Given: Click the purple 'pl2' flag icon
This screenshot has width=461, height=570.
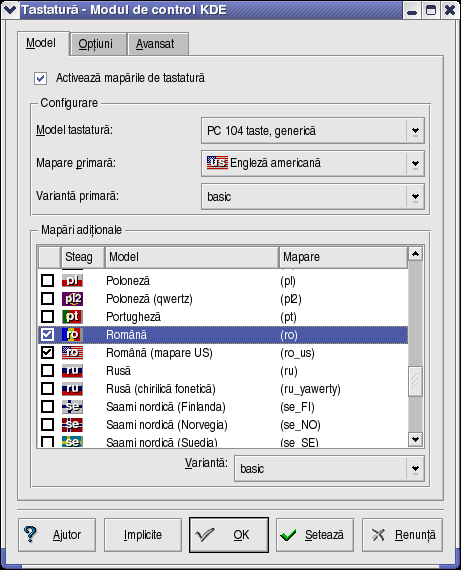Looking at the screenshot, I should [x=72, y=298].
